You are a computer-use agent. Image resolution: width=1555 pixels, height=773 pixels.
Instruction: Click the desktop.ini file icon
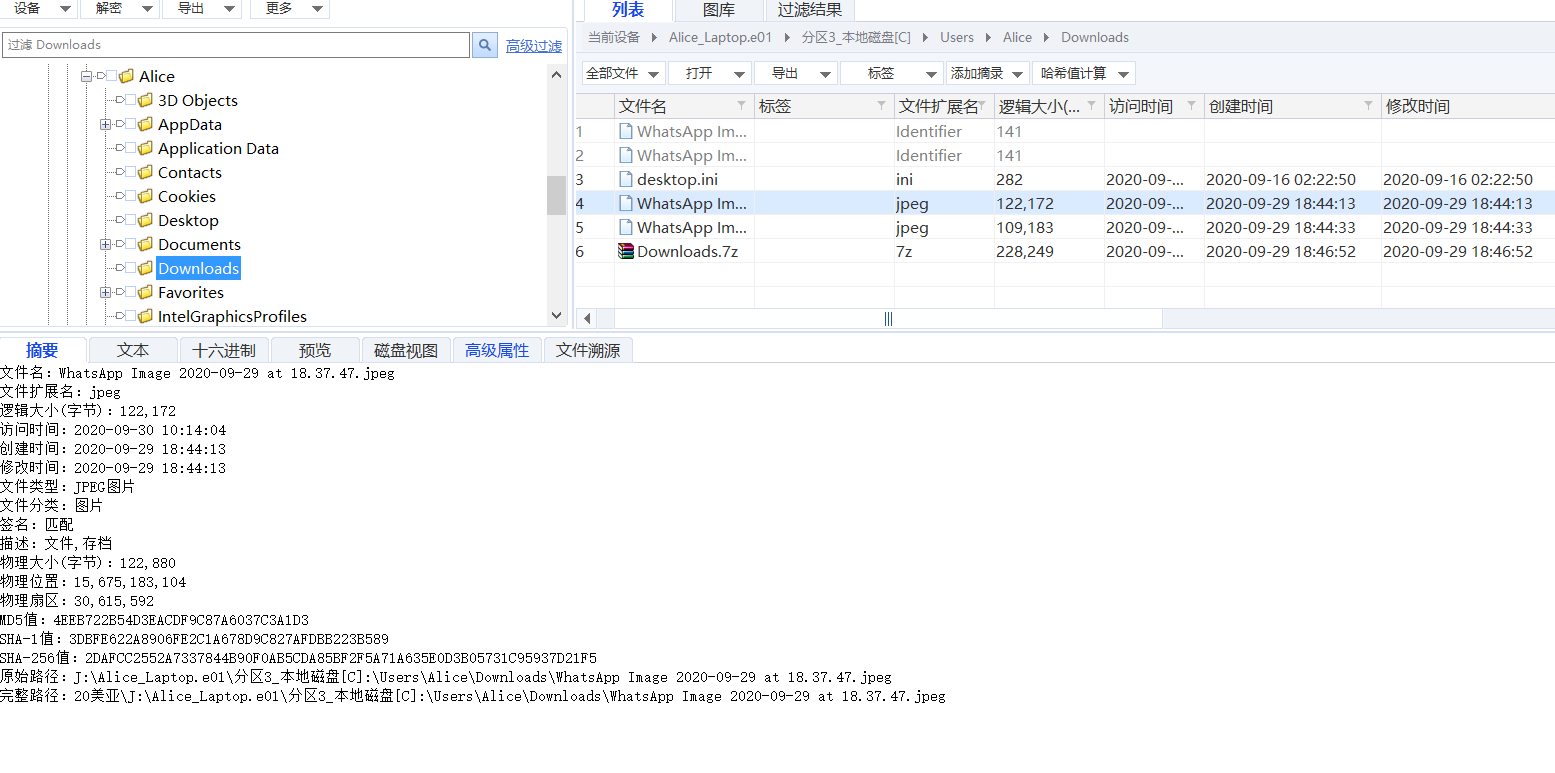[626, 179]
